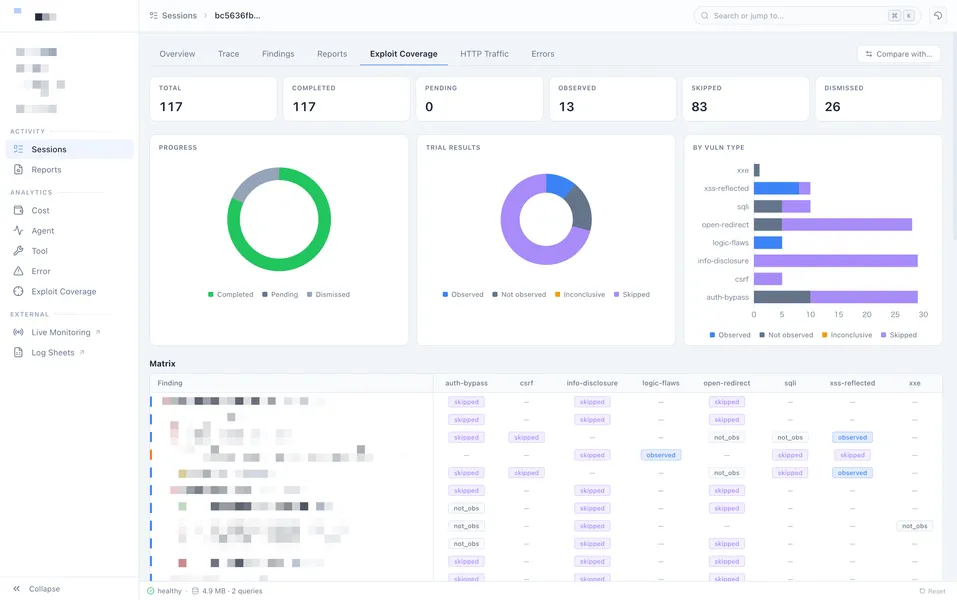The width and height of the screenshot is (957, 600).
Task: Toggle Dismissed legend entry in Progress chart
Action: pos(328,294)
